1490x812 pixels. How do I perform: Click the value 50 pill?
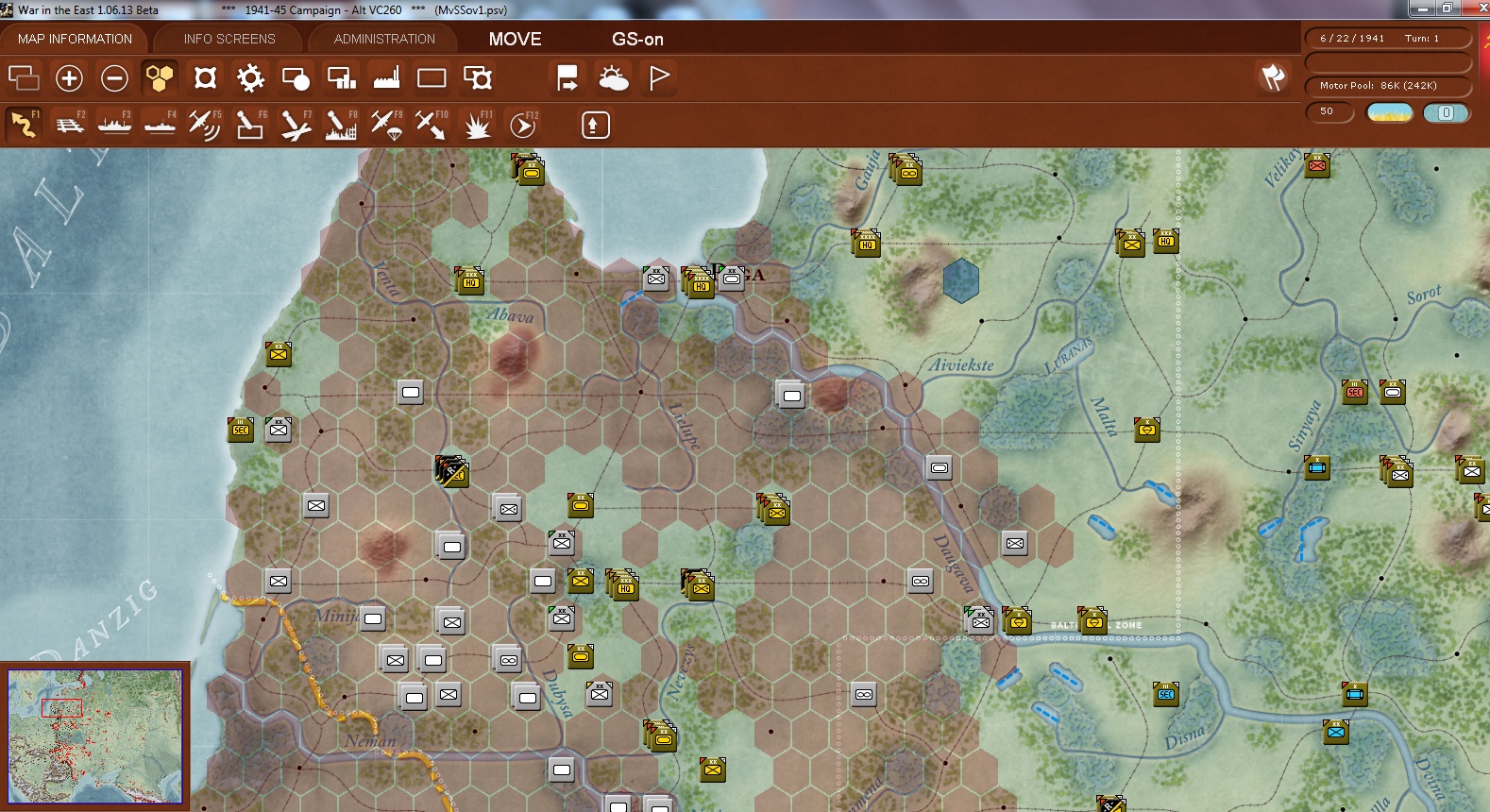[x=1329, y=111]
